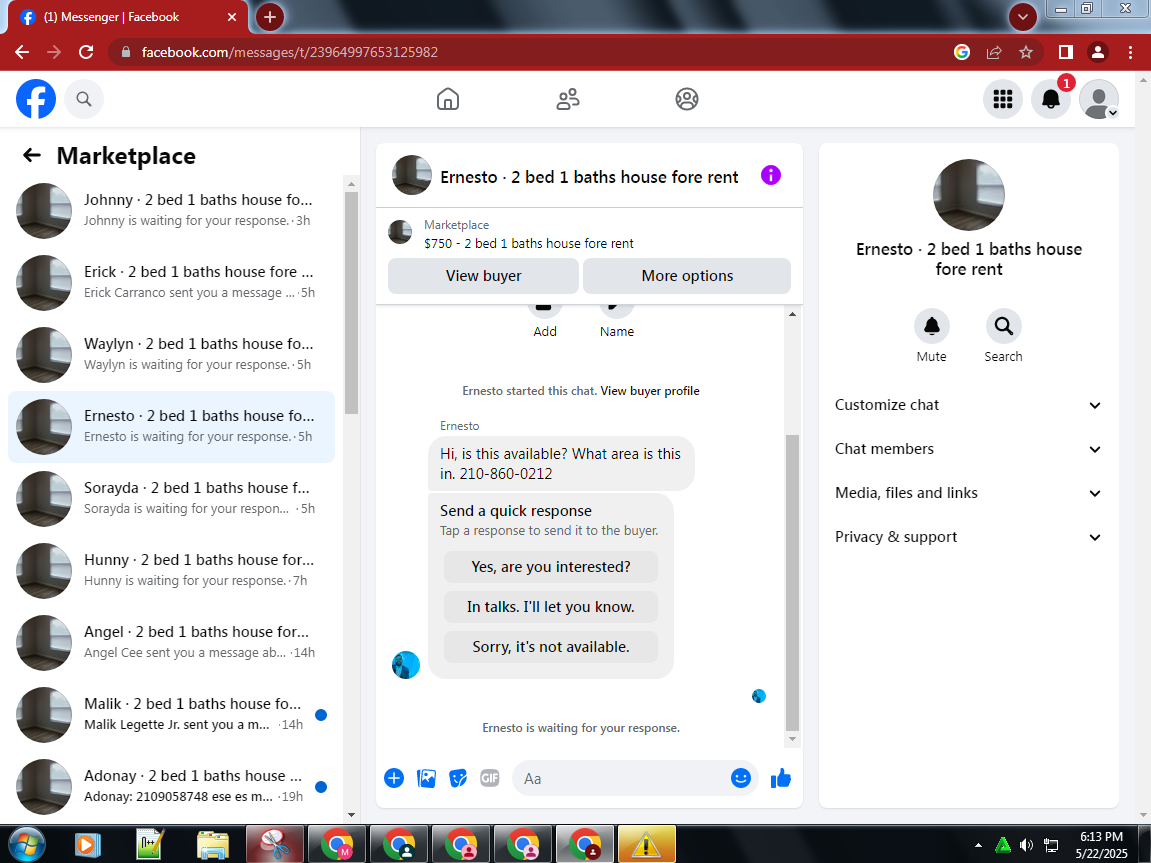Open Angel's conversation in the list

tap(171, 642)
